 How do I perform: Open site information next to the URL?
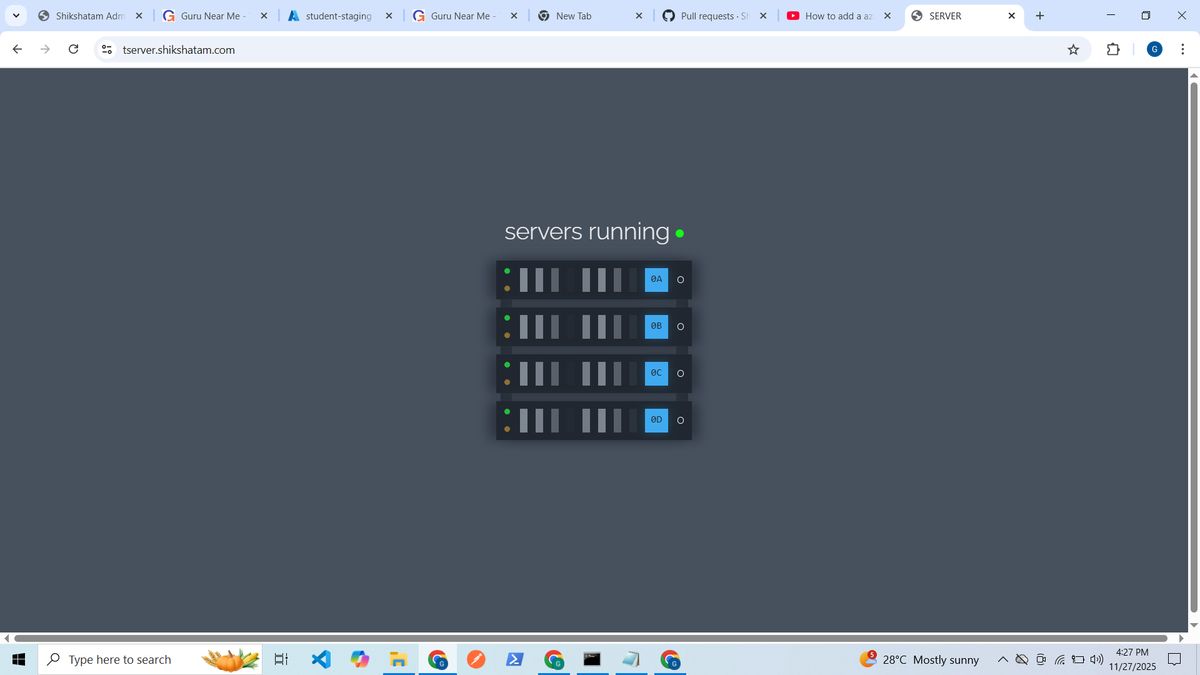point(106,49)
